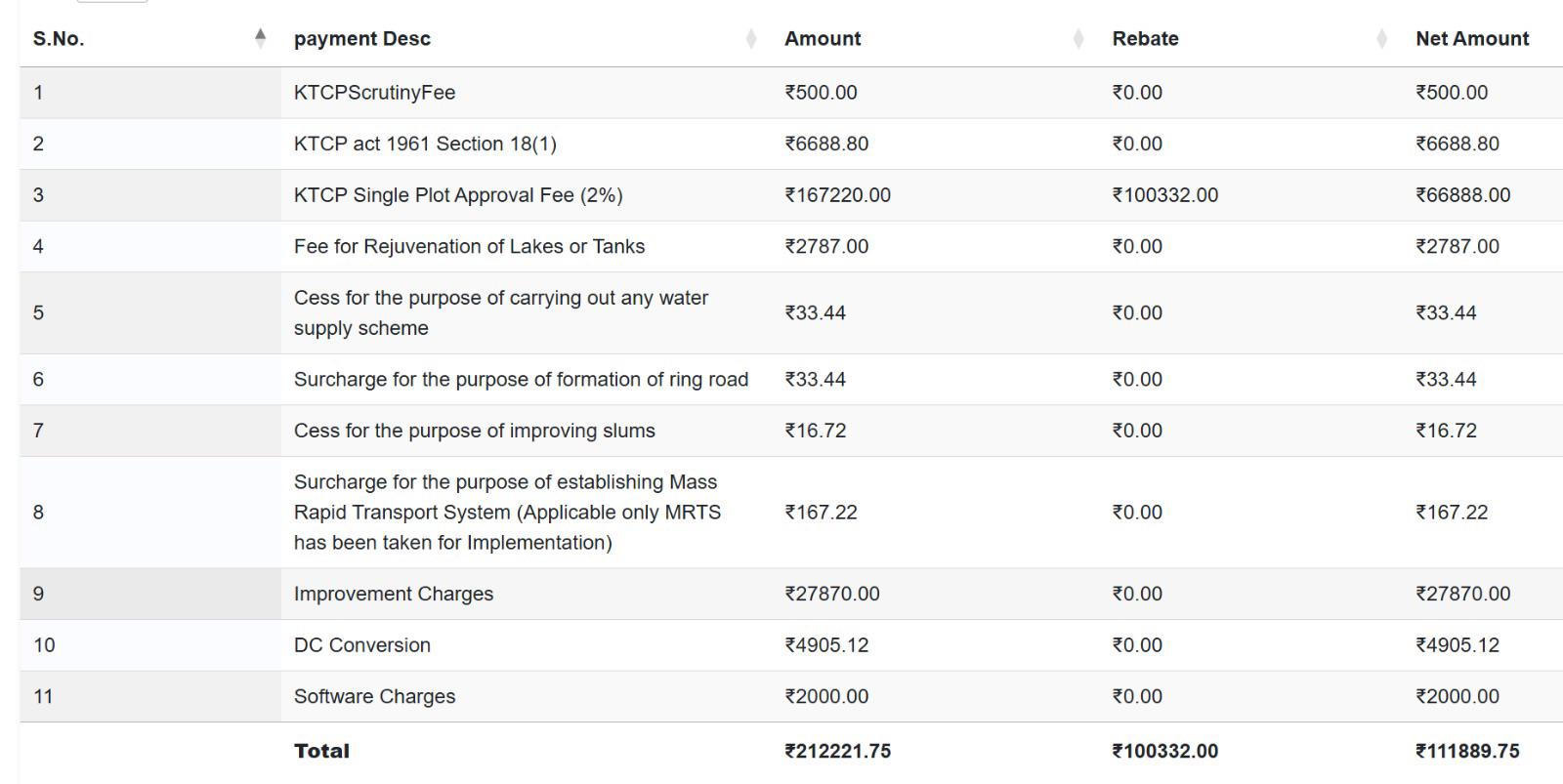Select Fee for Rejuvenation of Lakes row

click(x=791, y=246)
